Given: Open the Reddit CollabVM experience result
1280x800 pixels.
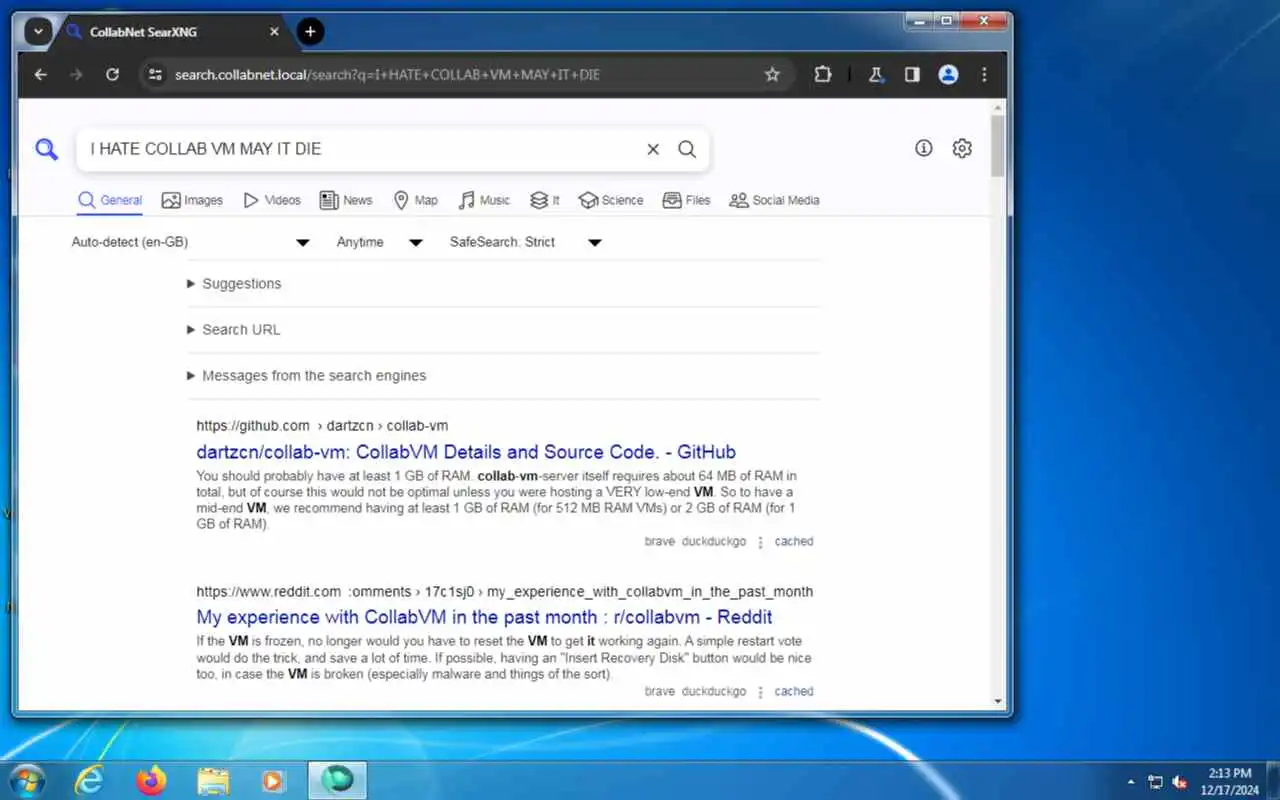Looking at the screenshot, I should tap(484, 617).
